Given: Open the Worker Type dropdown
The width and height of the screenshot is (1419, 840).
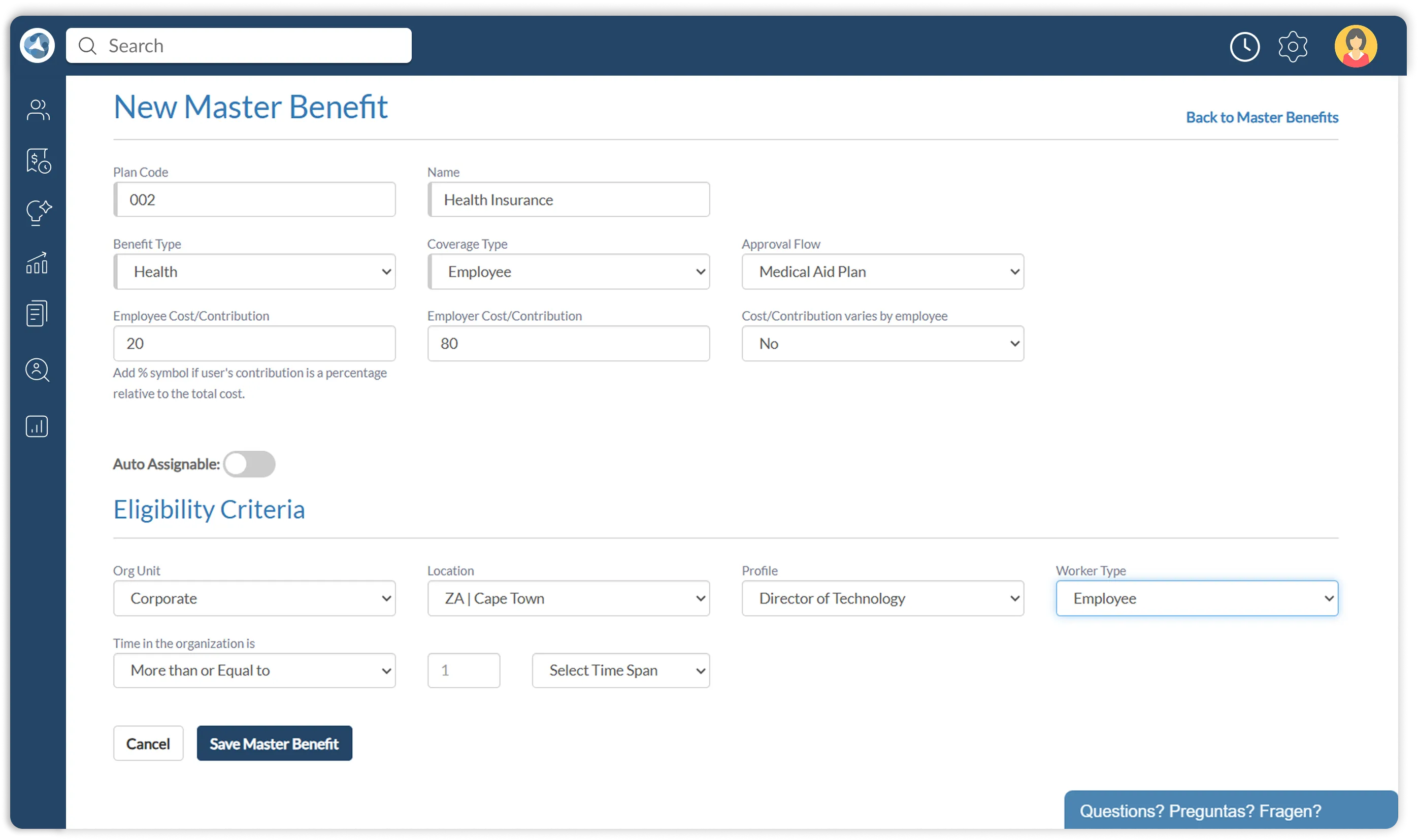Looking at the screenshot, I should [x=1196, y=598].
